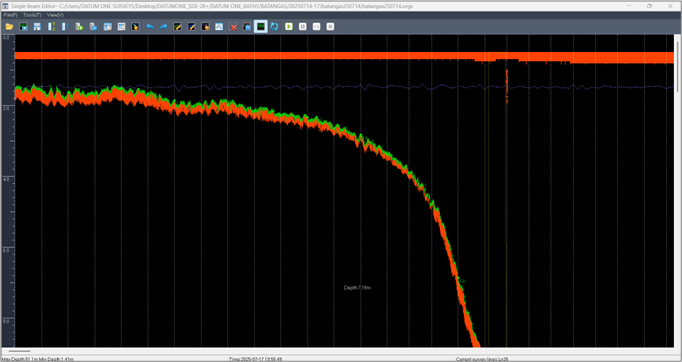The image size is (682, 362).
Task: Undo the last edit with the blue back arrow
Action: 150,27
